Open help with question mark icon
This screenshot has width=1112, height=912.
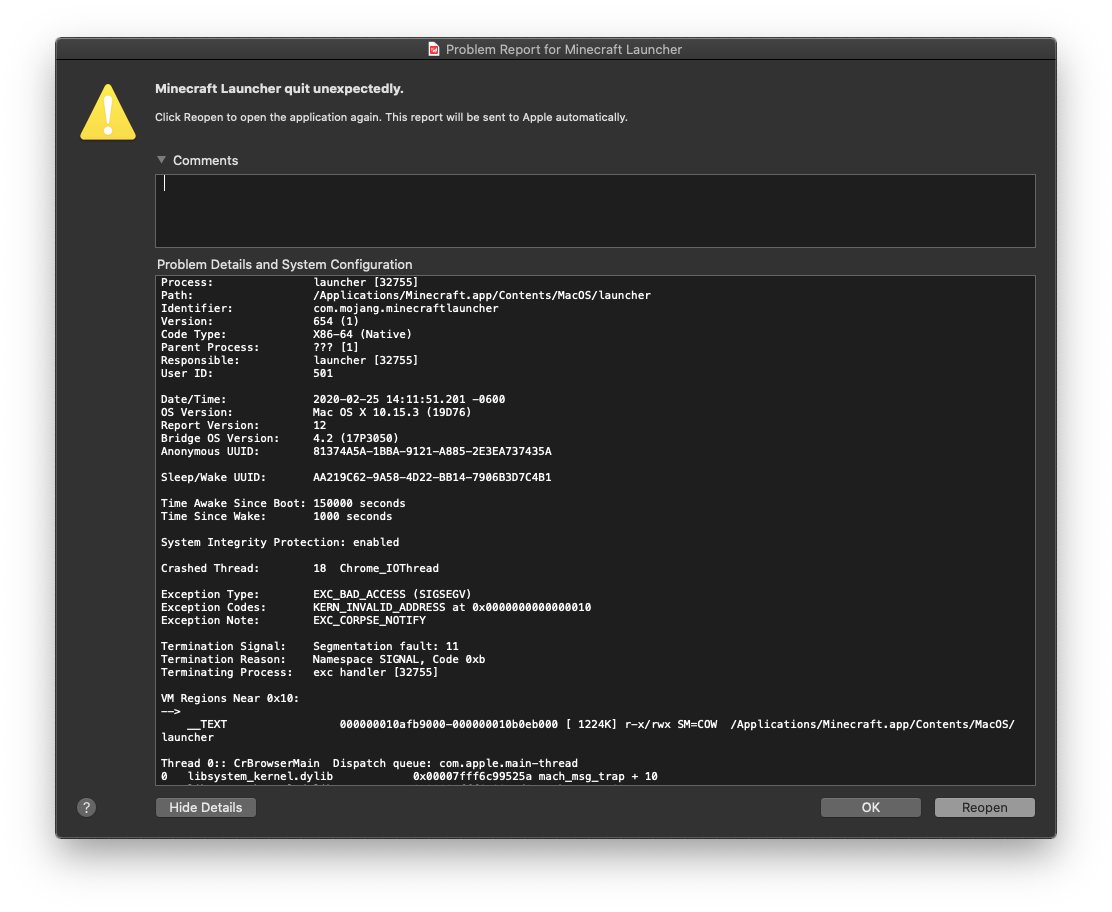[87, 807]
